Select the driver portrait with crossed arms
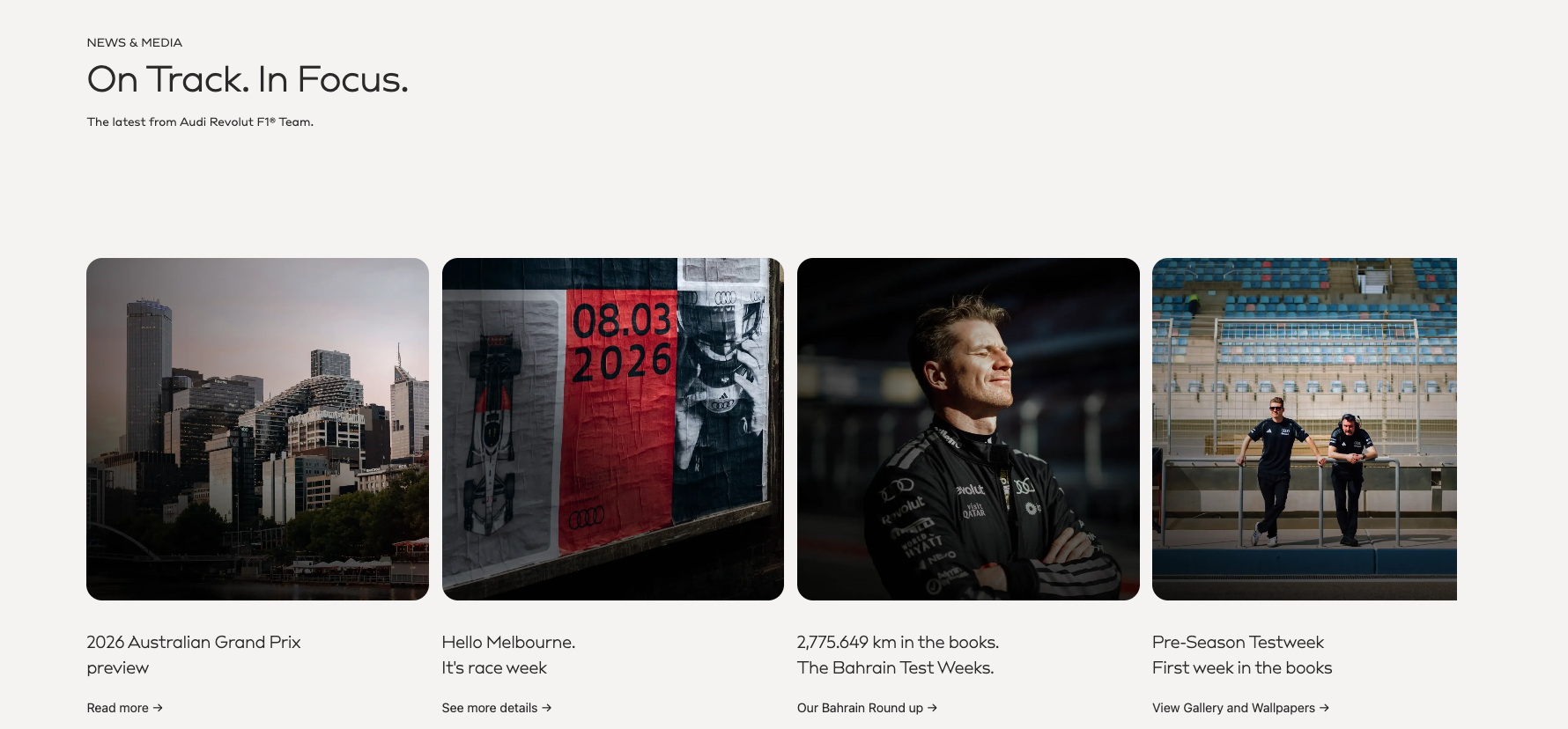The width and height of the screenshot is (1568, 729). click(x=968, y=429)
